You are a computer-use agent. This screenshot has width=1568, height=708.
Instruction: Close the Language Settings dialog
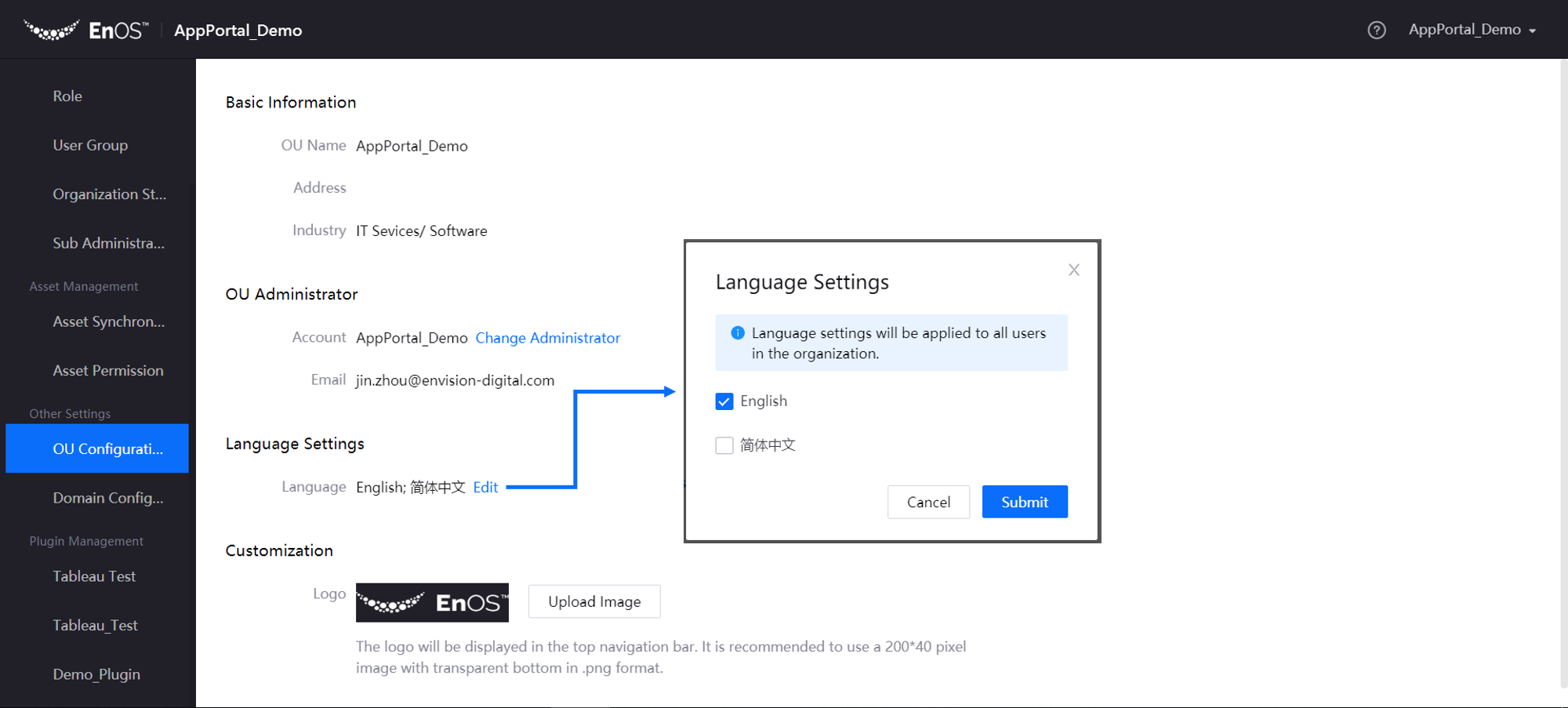pos(1073,270)
